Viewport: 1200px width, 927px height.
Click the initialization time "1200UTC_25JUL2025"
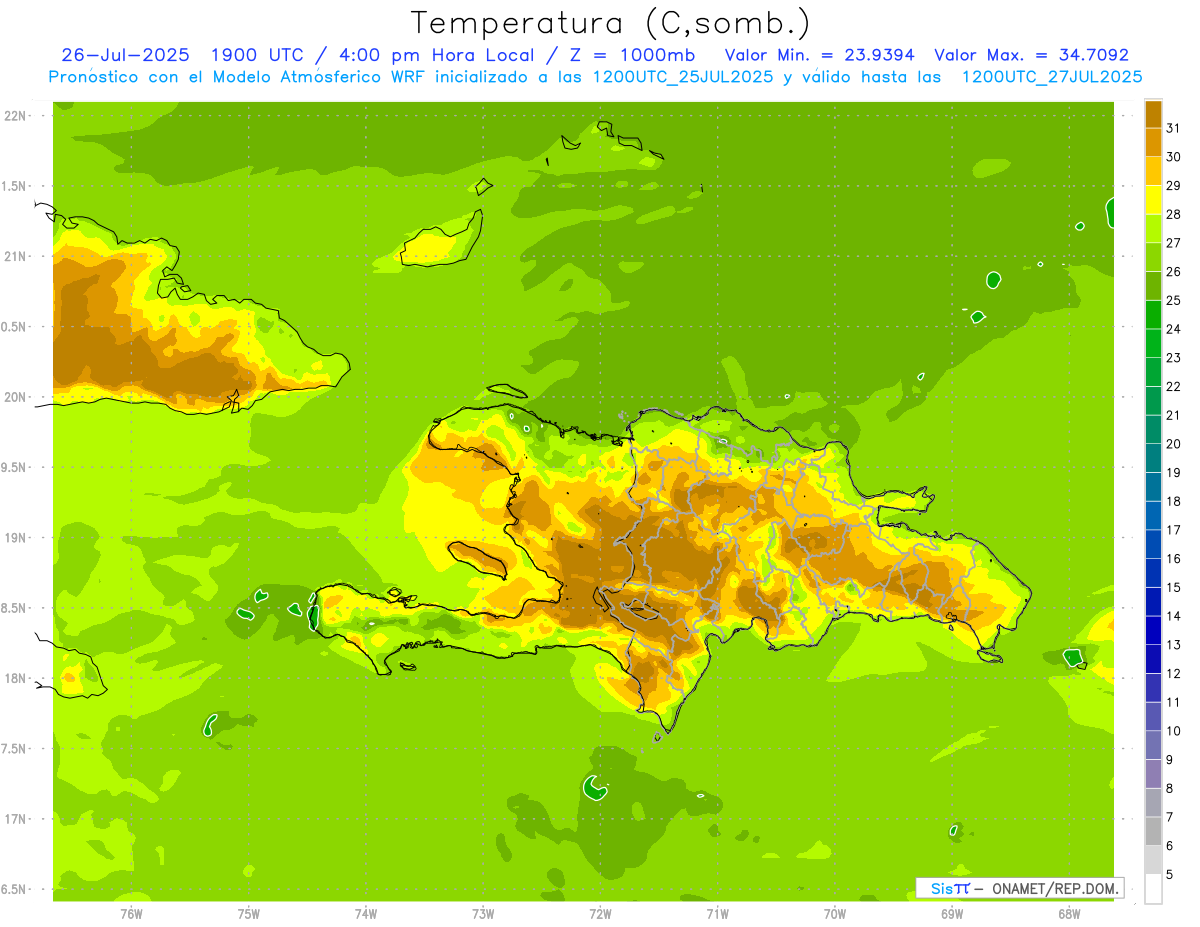pos(683,77)
